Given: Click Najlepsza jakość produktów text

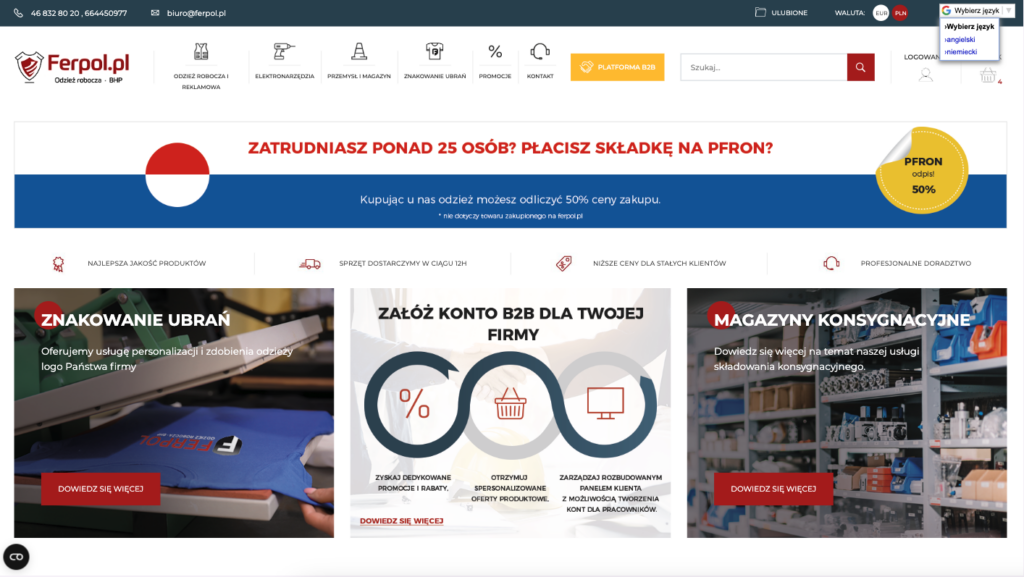Looking at the screenshot, I should [146, 264].
